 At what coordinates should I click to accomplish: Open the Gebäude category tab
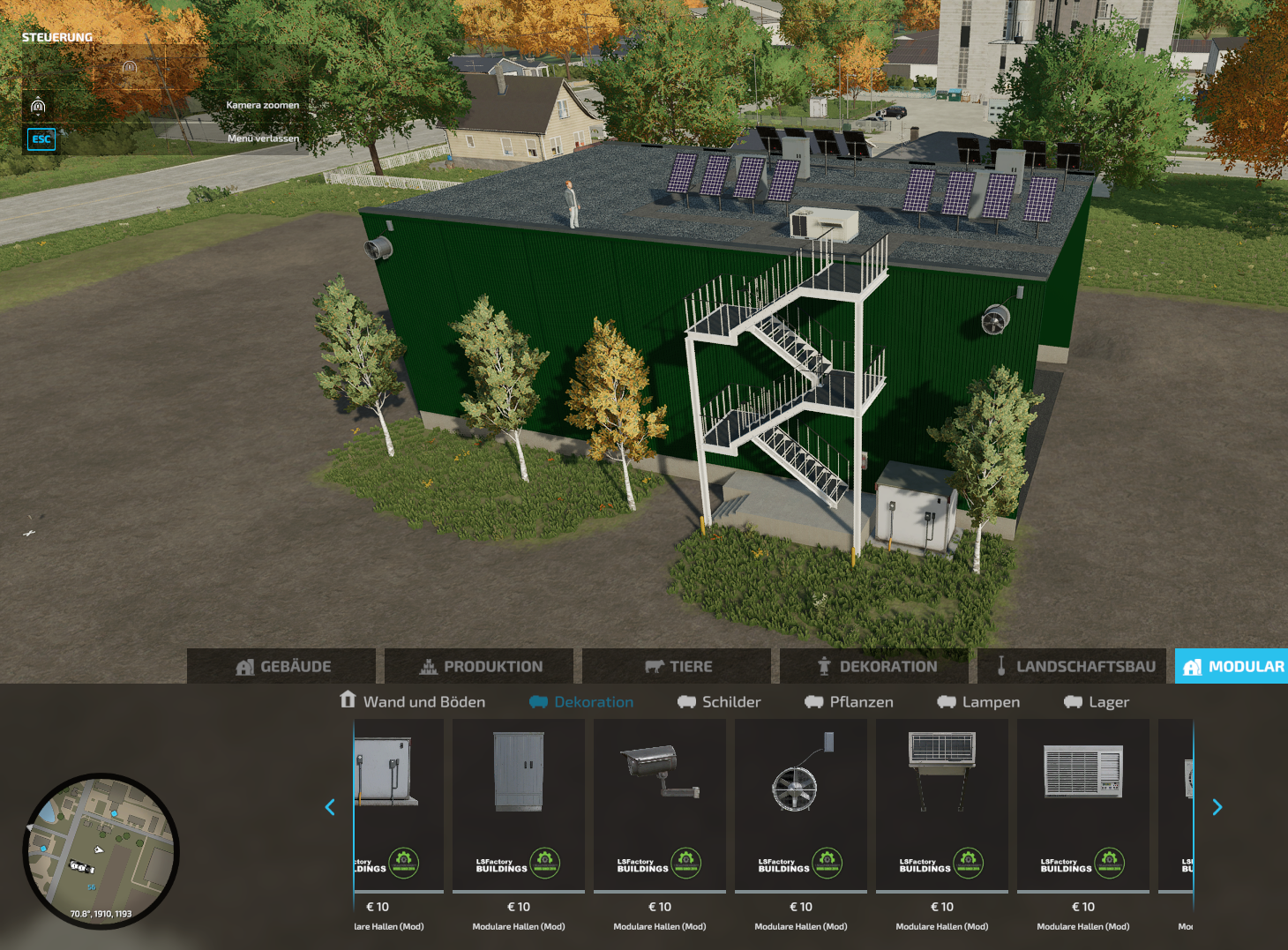(282, 667)
